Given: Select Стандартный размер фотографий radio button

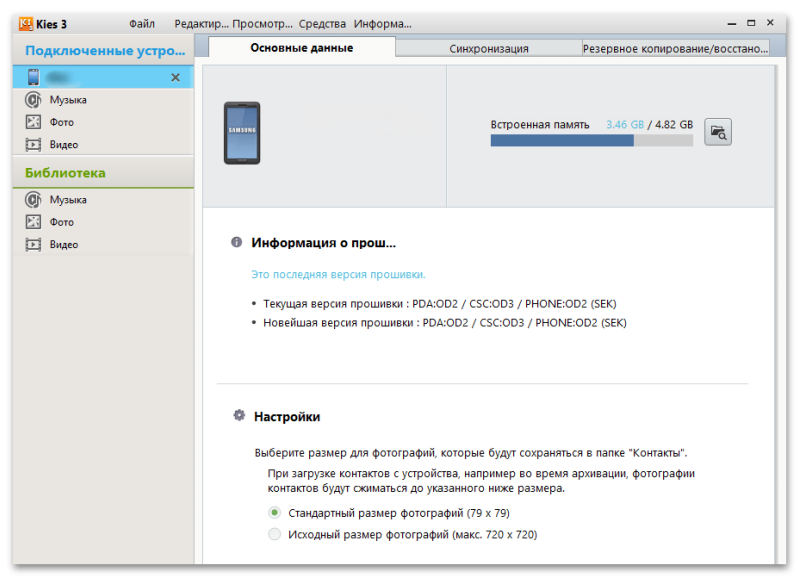Looking at the screenshot, I should [x=274, y=512].
